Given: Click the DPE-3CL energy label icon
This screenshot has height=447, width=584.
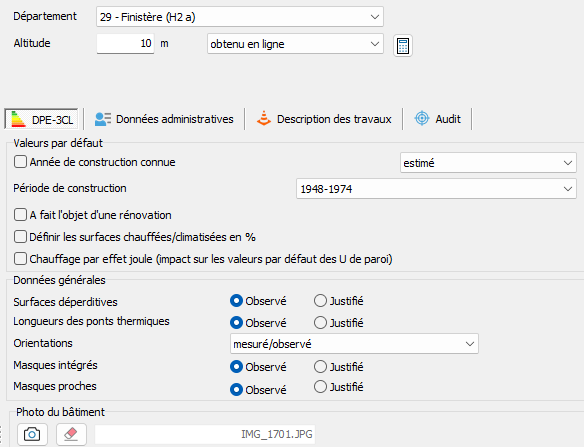Looking at the screenshot, I should coord(18,119).
